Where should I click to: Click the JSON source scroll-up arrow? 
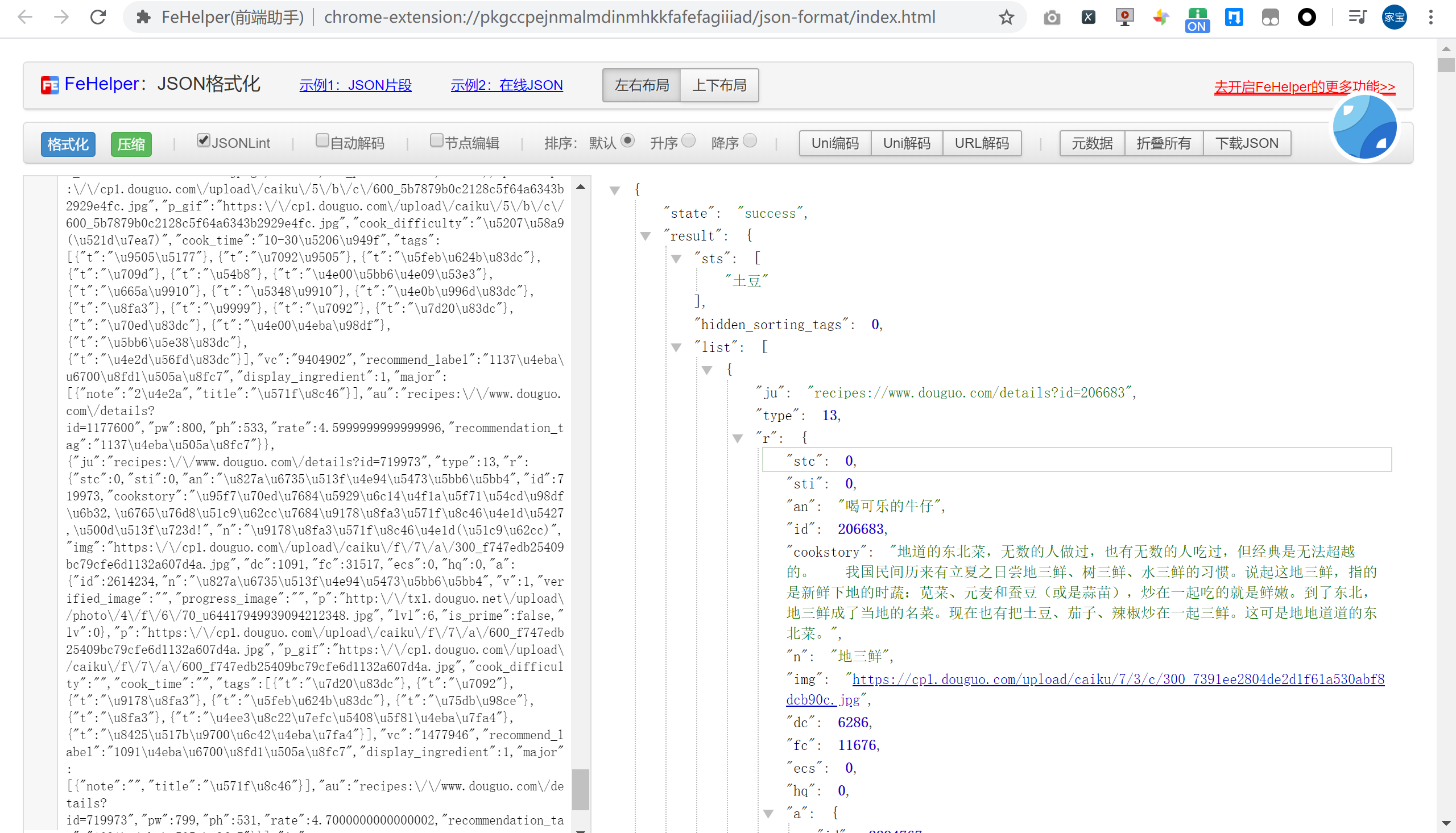tap(580, 187)
